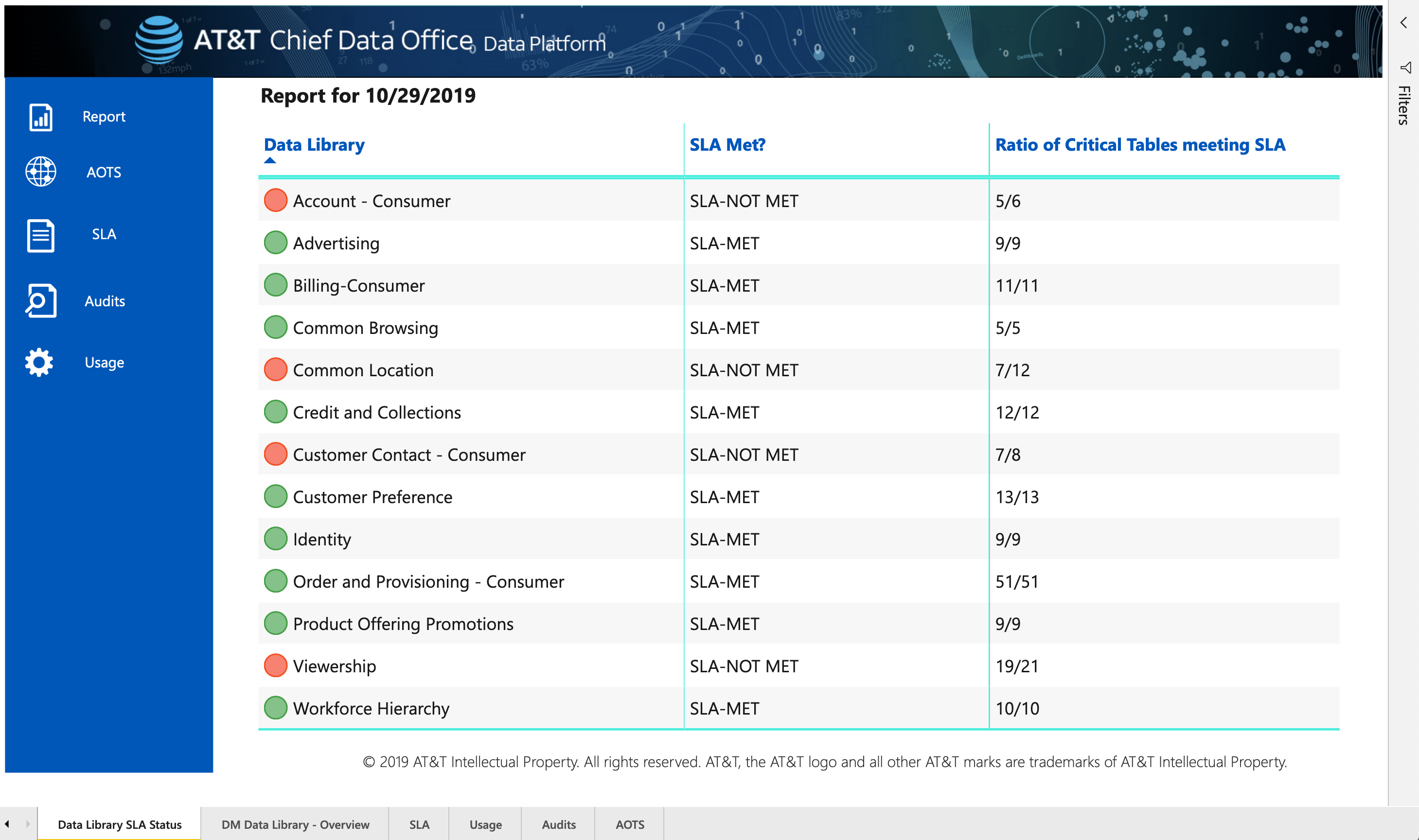Sort by SLA Met? column header
Viewport: 1419px width, 840px height.
point(727,145)
